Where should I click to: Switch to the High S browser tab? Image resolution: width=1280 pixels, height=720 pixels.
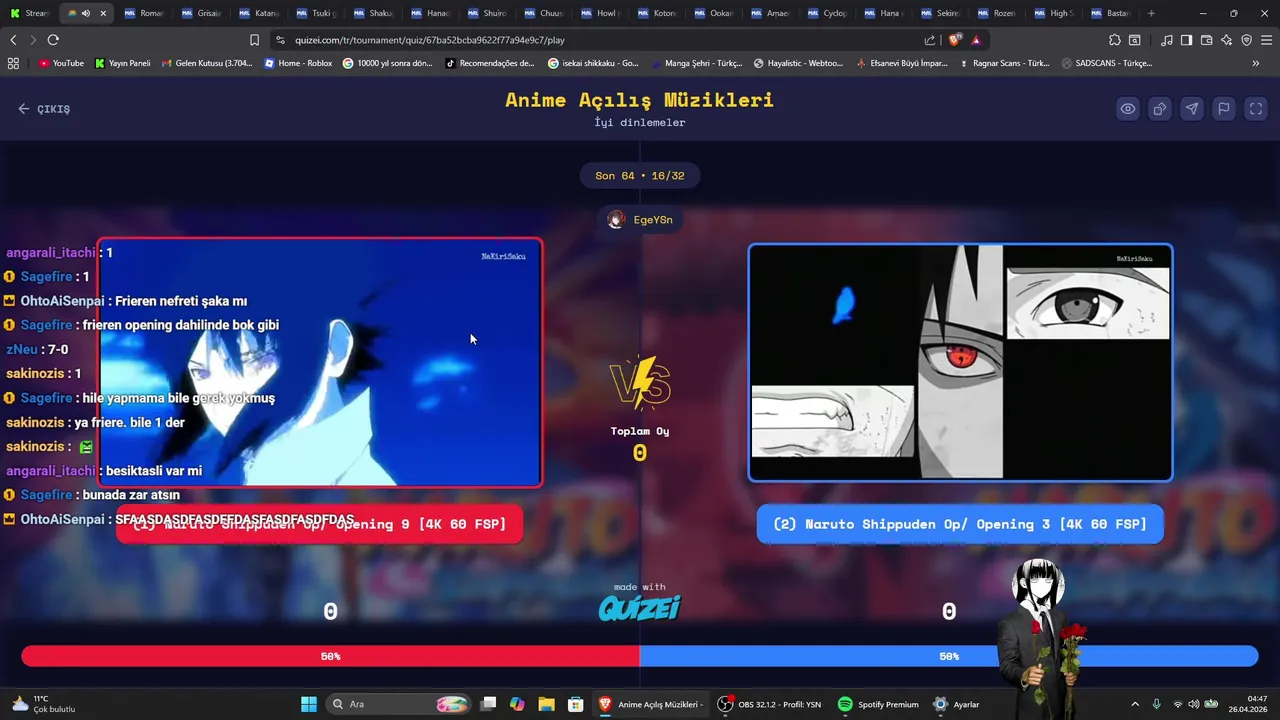(1055, 13)
